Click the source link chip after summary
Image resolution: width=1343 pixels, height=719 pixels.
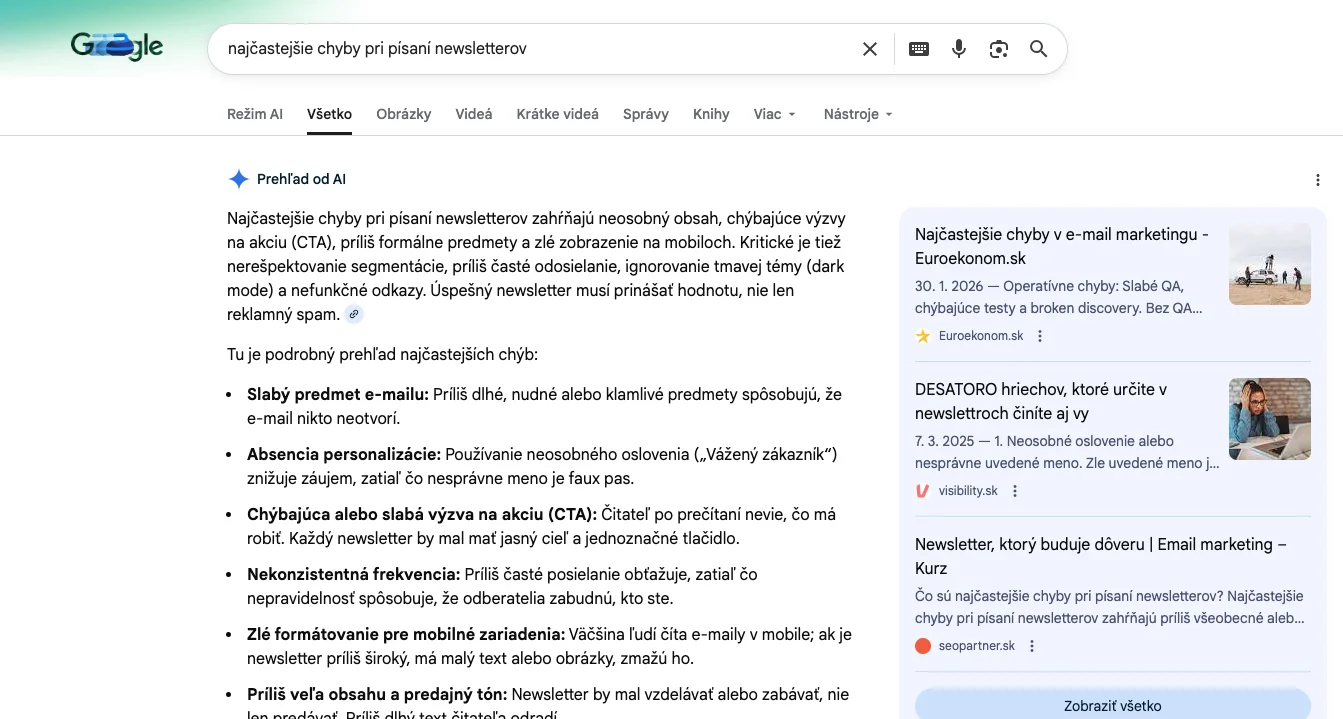pyautogui.click(x=354, y=315)
